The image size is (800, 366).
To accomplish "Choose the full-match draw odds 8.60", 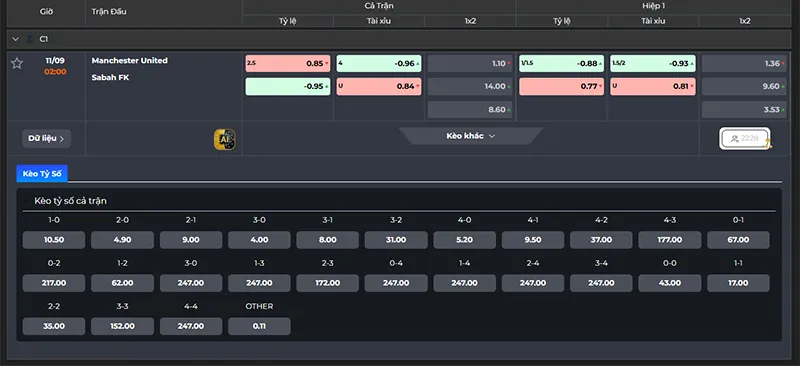I will [470, 109].
